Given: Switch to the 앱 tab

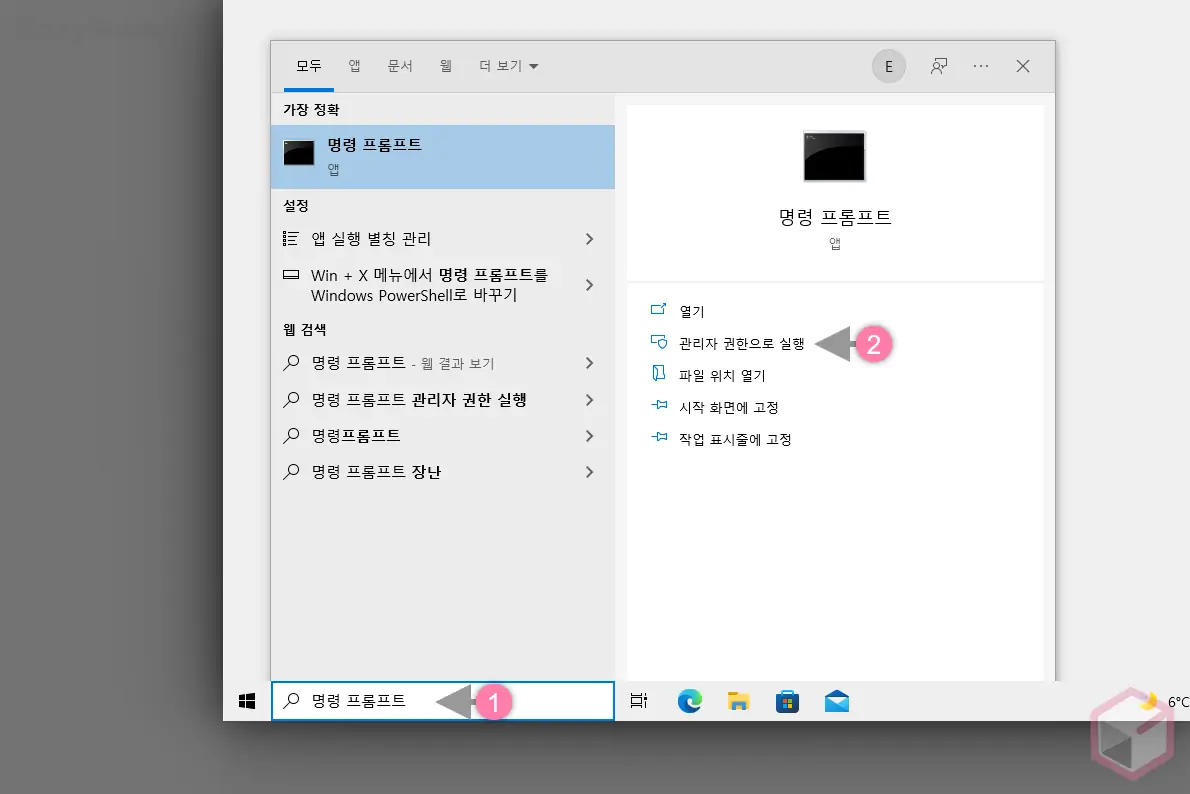Looking at the screenshot, I should click(x=353, y=66).
